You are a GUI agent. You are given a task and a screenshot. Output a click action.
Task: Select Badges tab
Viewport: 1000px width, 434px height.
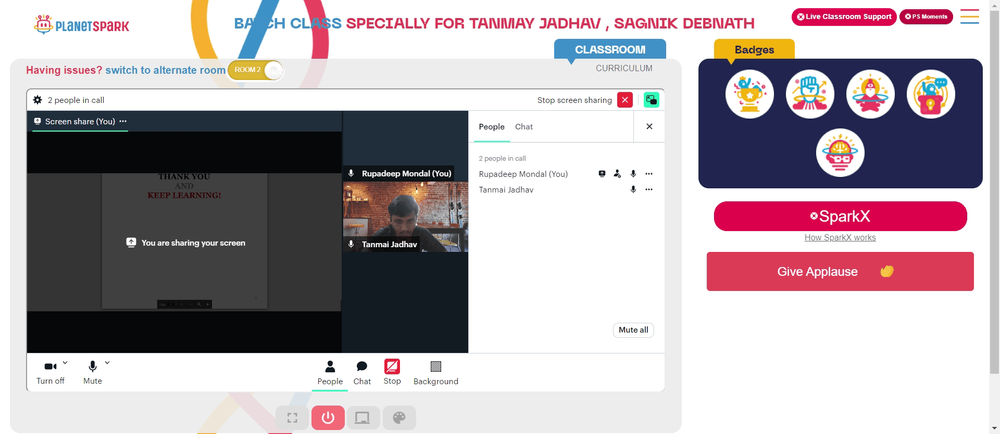coord(754,50)
